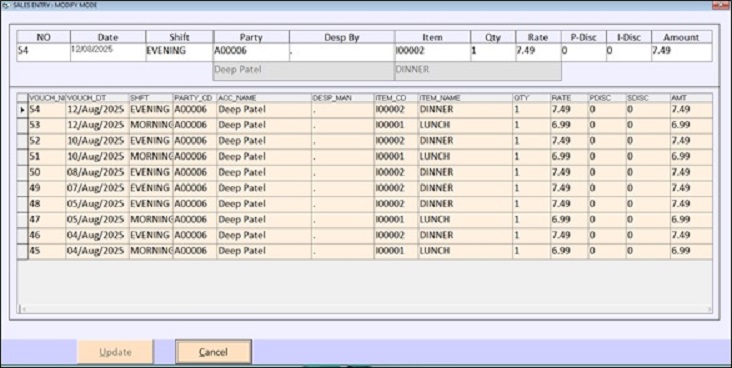Image resolution: width=732 pixels, height=368 pixels.
Task: Close the Sales Entry window
Action: tap(719, 5)
